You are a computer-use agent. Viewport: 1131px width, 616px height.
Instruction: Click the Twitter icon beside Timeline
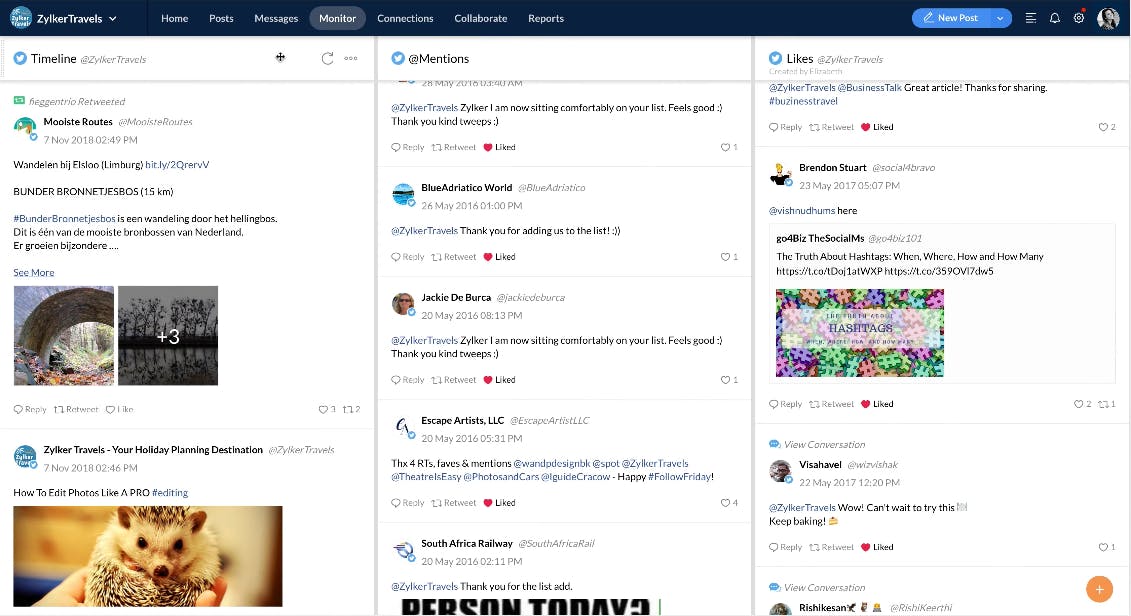tap(20, 58)
